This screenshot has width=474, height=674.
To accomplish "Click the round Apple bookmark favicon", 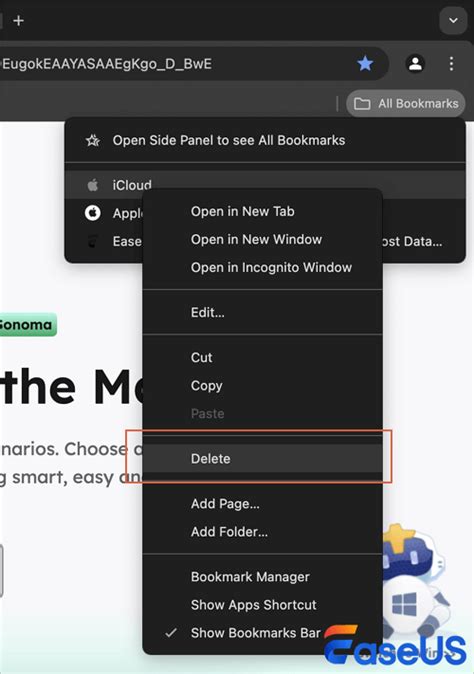I will coord(92,213).
